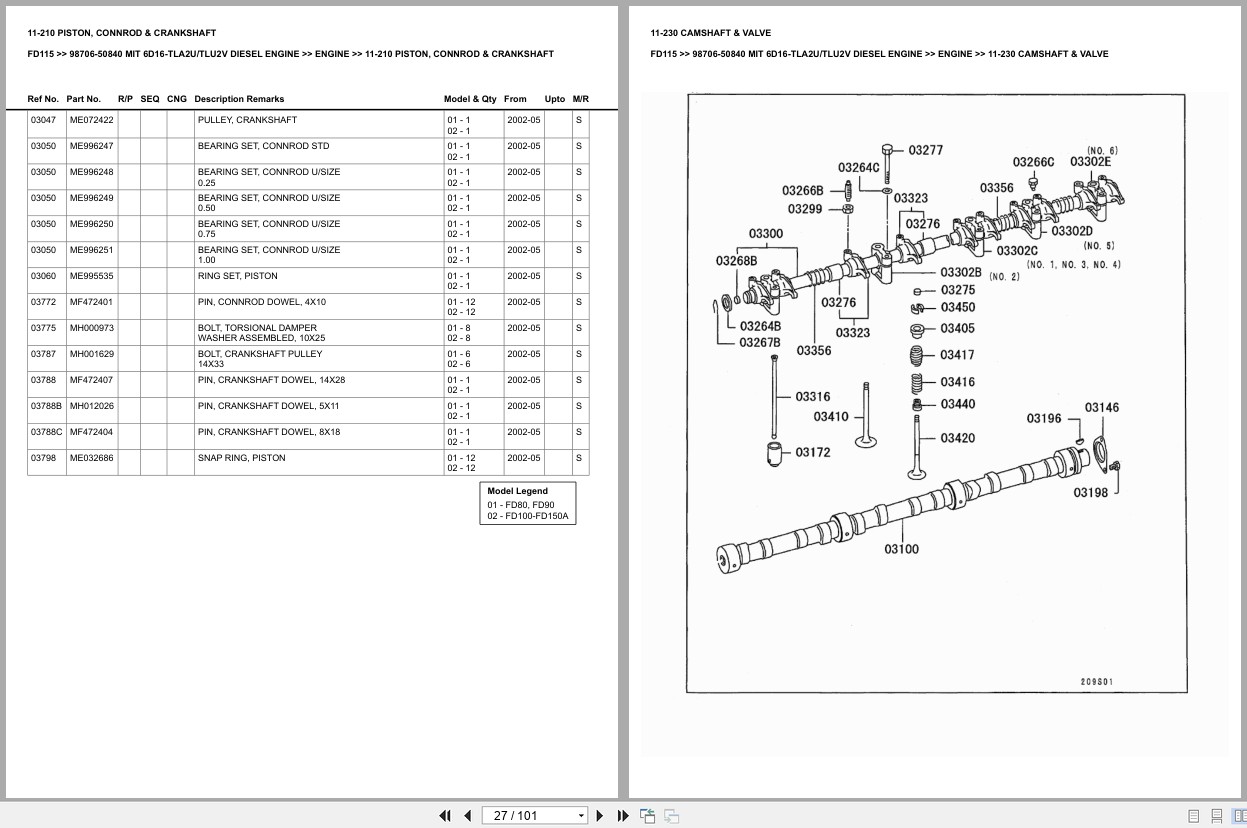This screenshot has width=1247, height=828.
Task: Click part number ME996249
Action: [x=92, y=198]
